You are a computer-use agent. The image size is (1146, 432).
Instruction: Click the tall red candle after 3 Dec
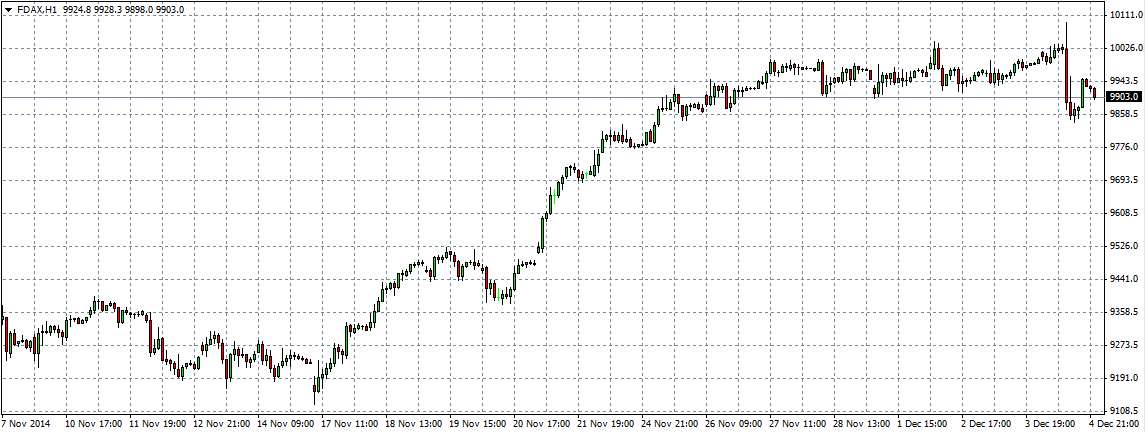click(1067, 75)
